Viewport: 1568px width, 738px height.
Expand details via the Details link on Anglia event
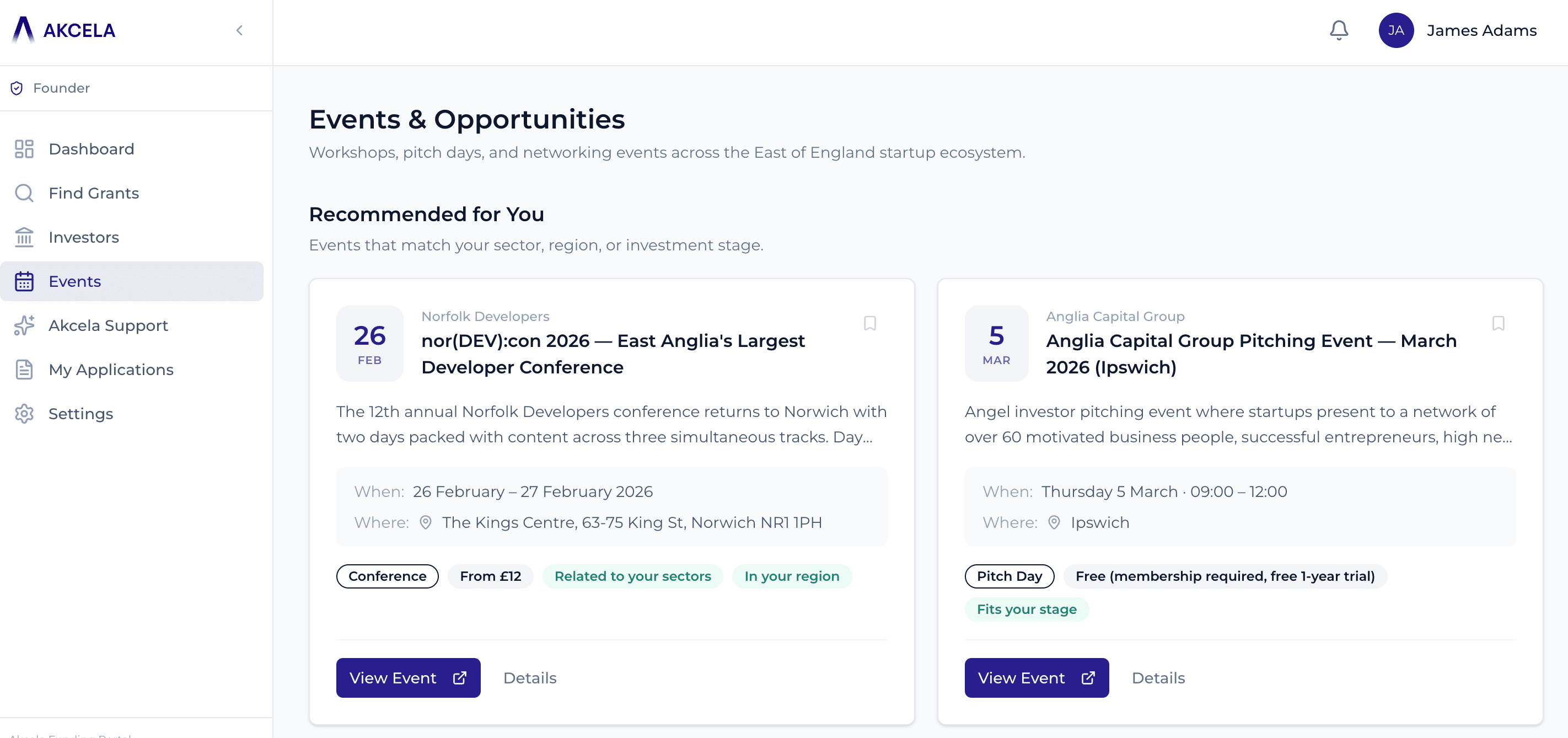1158,678
